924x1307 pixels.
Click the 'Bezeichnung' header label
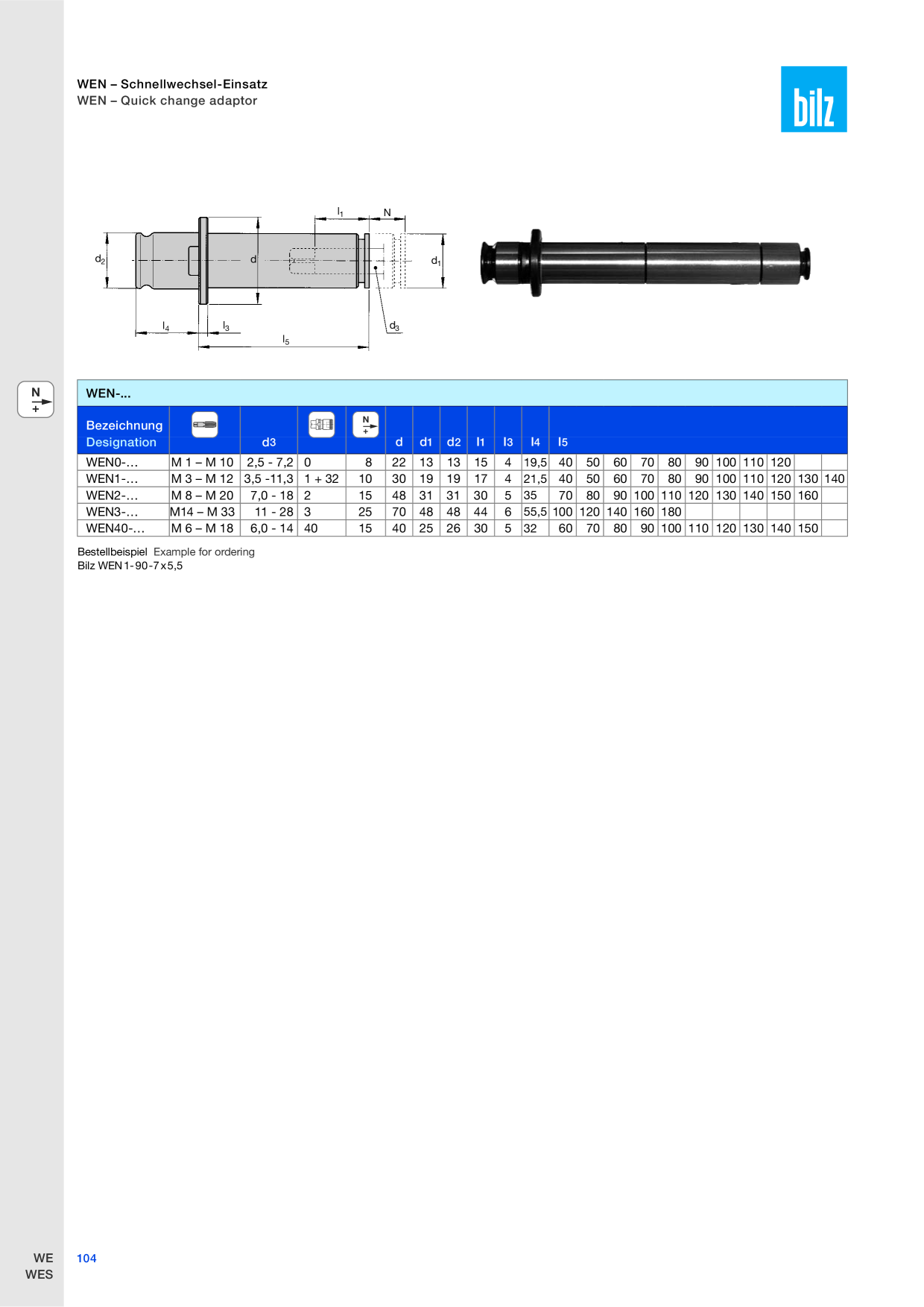click(x=124, y=425)
